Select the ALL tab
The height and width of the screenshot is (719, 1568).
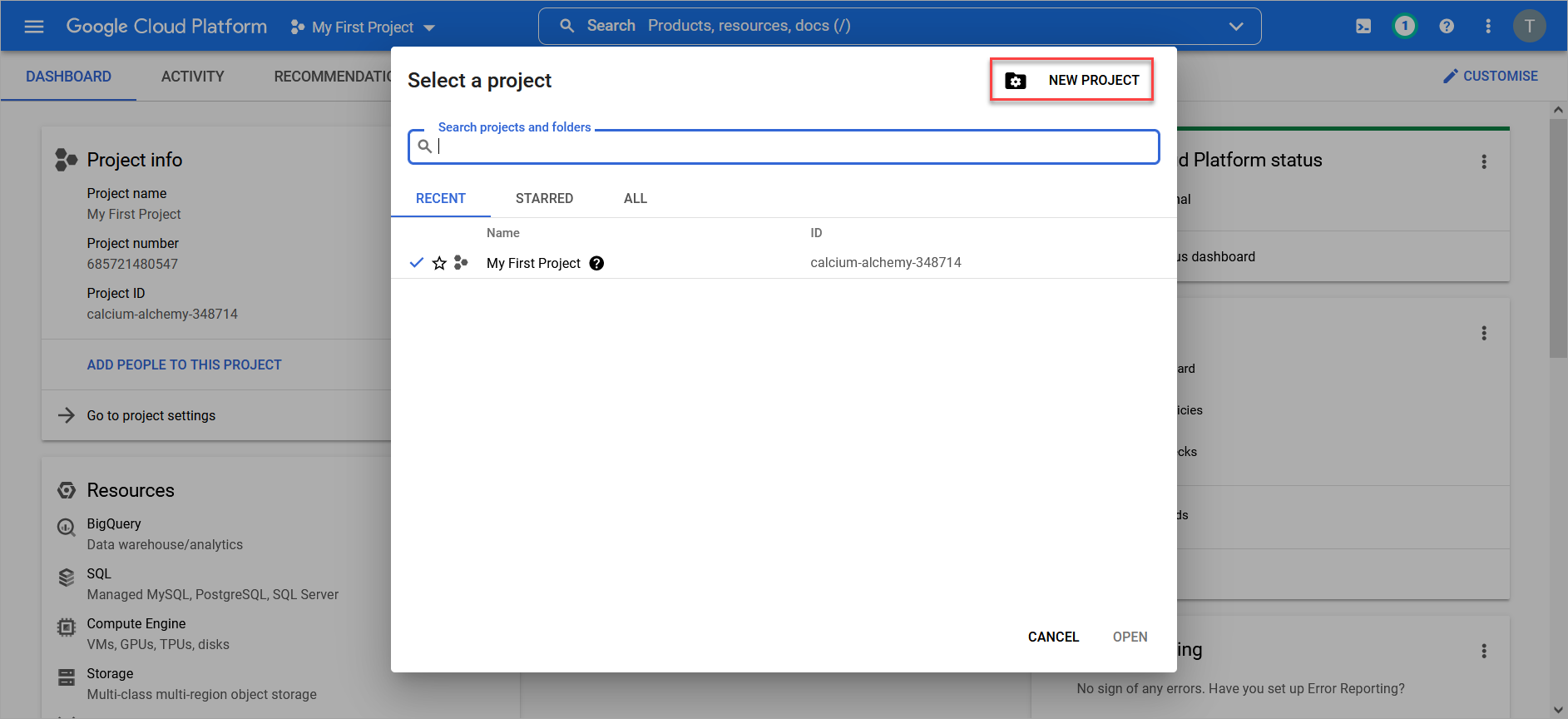636,198
